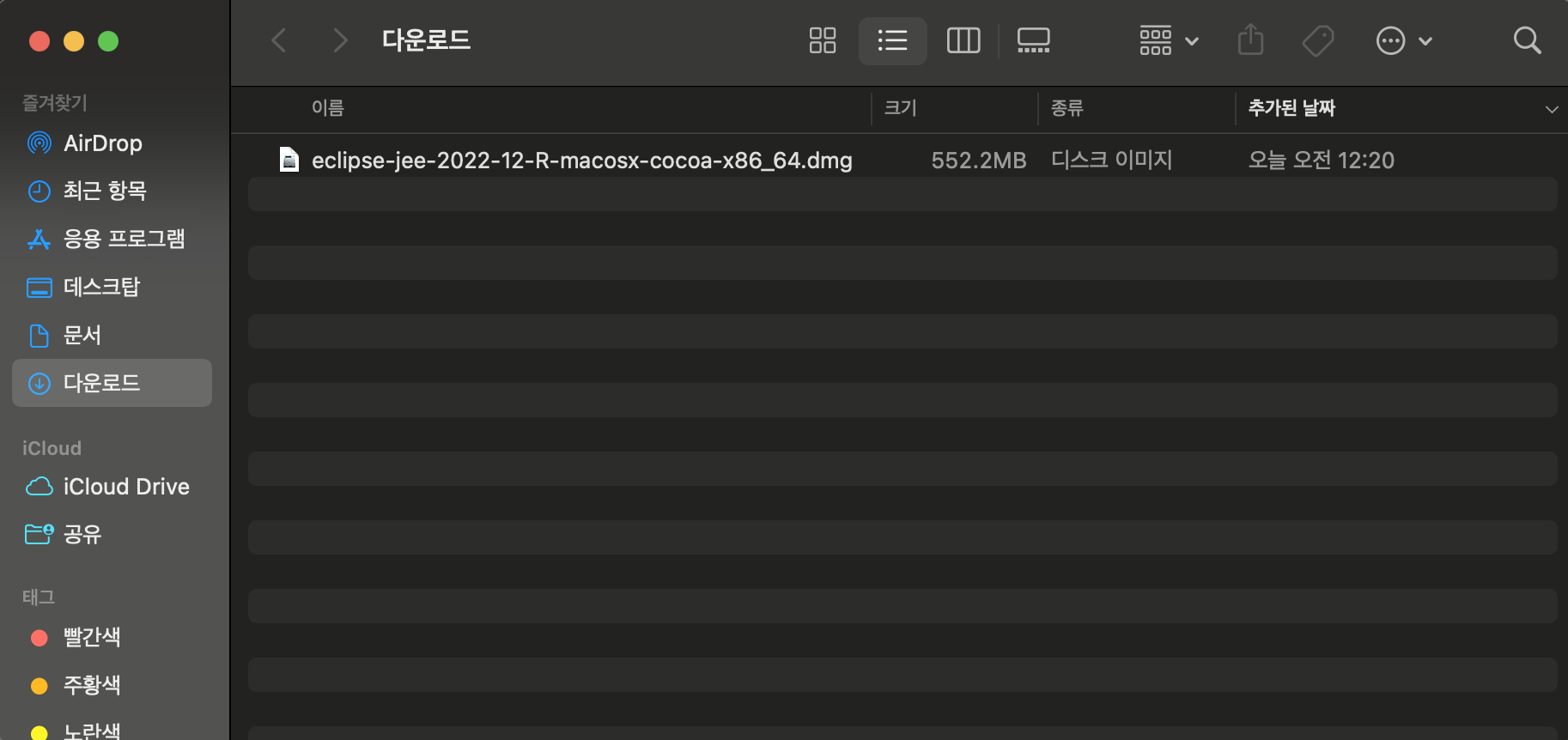Close the Finder window with red button
The height and width of the screenshot is (740, 1568).
tap(40, 41)
